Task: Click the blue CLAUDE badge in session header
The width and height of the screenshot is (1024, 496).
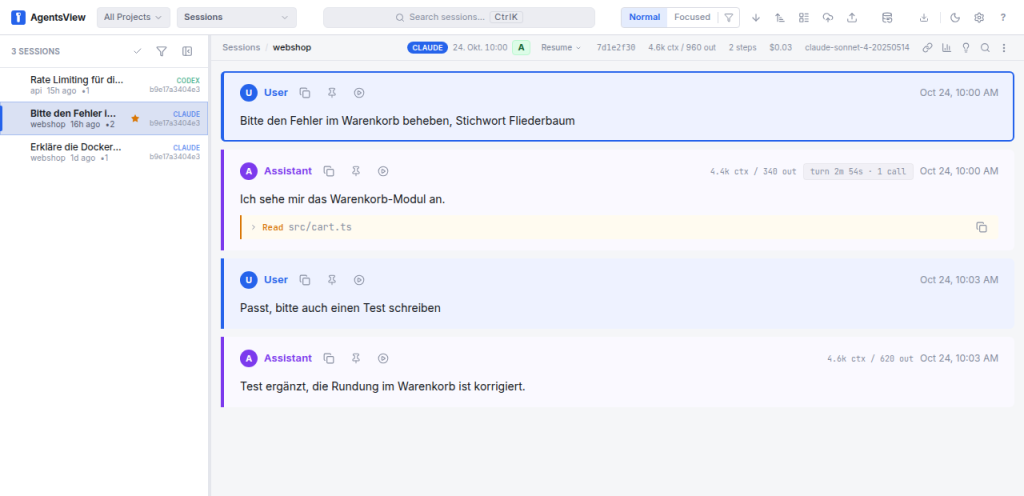Action: click(427, 48)
